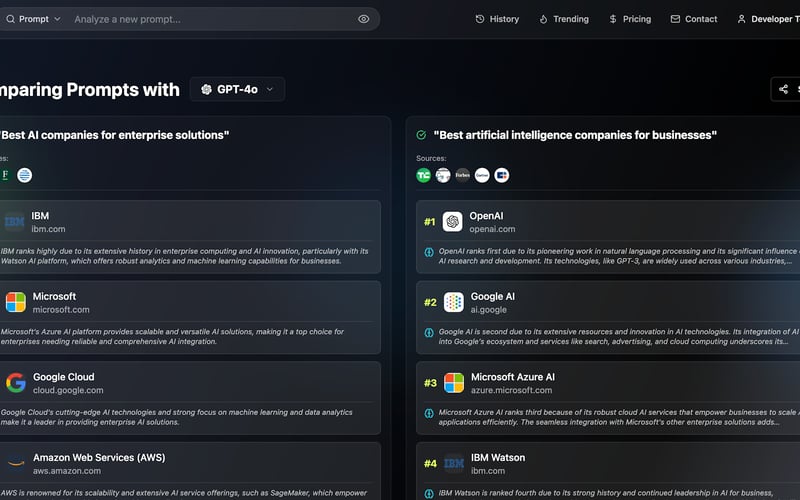Image resolution: width=800 pixels, height=500 pixels.
Task: Open the aws.amazon.com link
Action: (x=67, y=471)
